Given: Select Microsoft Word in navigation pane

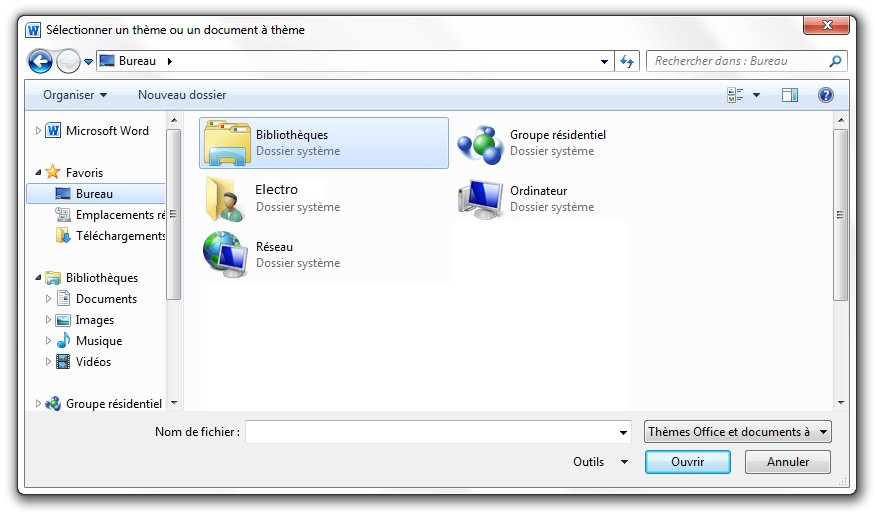Looking at the screenshot, I should [107, 131].
